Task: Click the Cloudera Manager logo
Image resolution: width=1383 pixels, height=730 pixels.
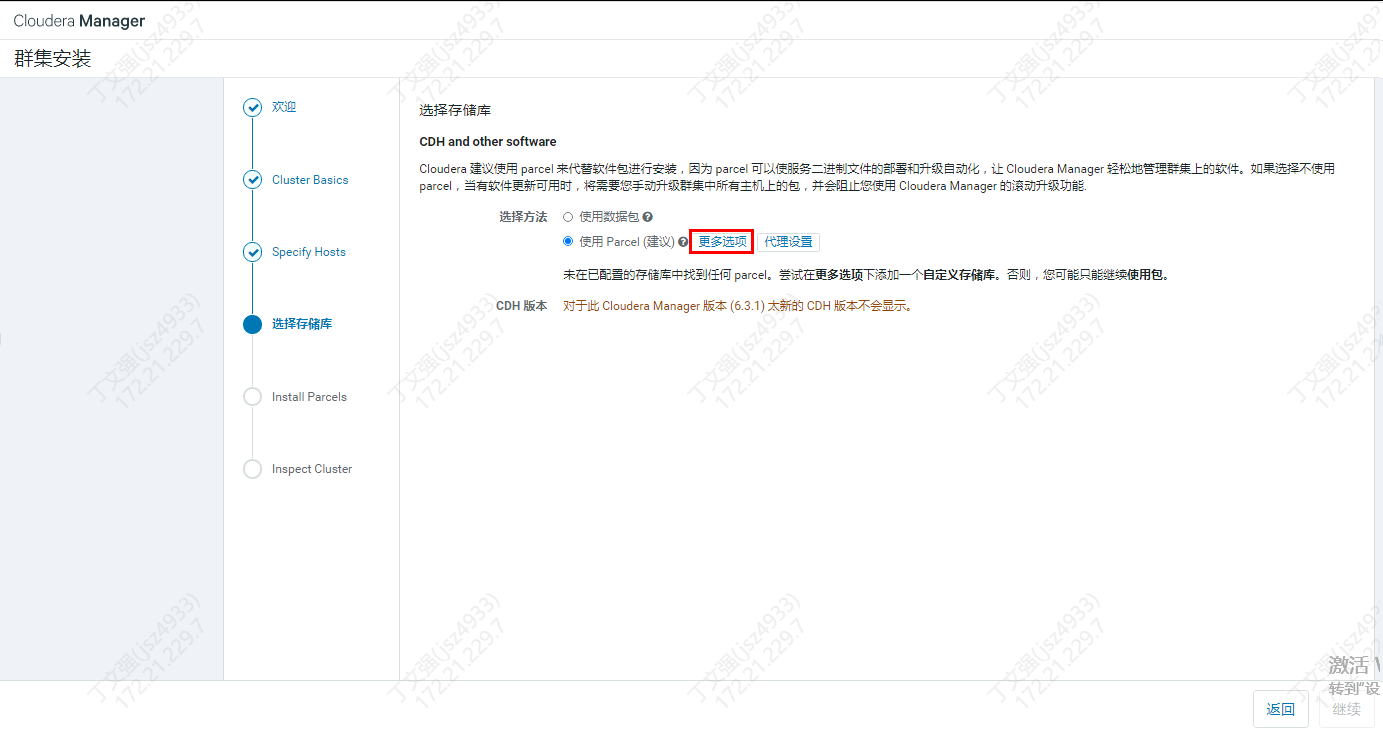Action: pos(79,21)
